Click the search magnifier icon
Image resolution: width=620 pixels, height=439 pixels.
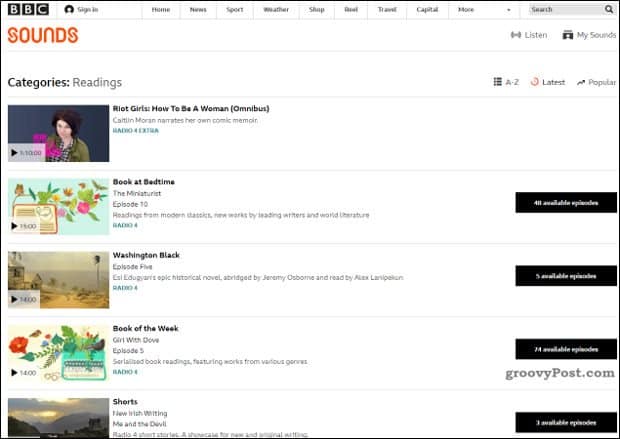(x=609, y=9)
